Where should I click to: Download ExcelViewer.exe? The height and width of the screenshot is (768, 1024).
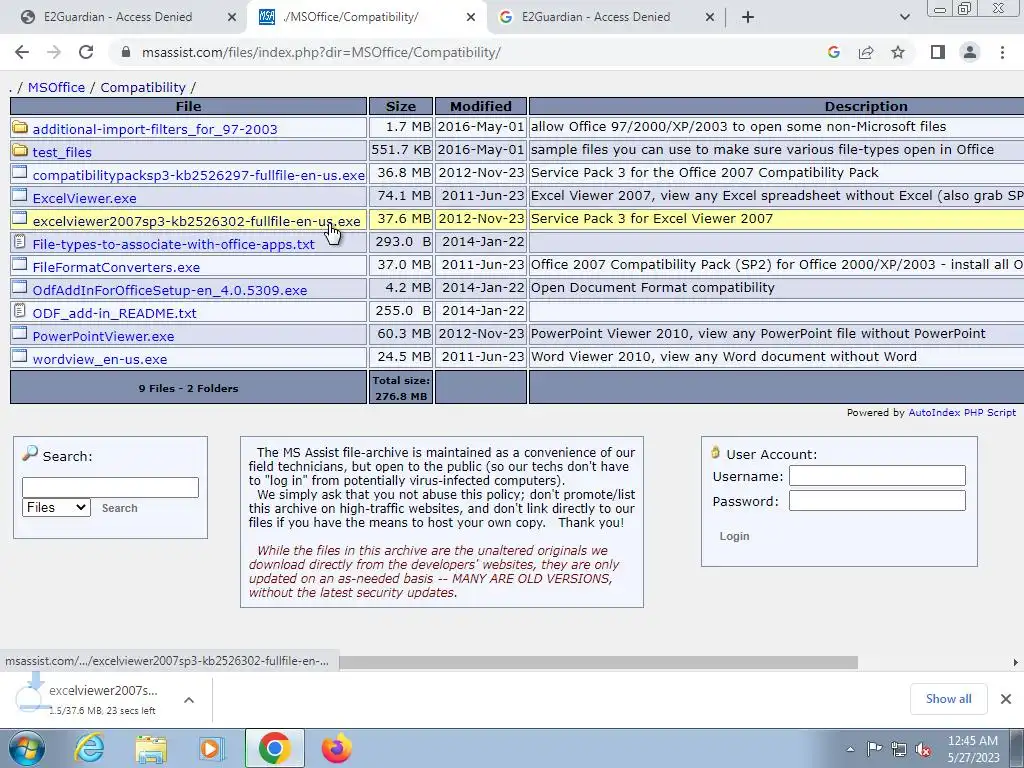(x=84, y=198)
